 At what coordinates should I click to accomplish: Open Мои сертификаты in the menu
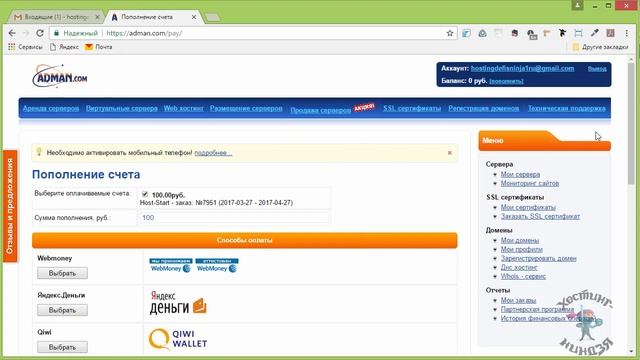click(x=528, y=207)
